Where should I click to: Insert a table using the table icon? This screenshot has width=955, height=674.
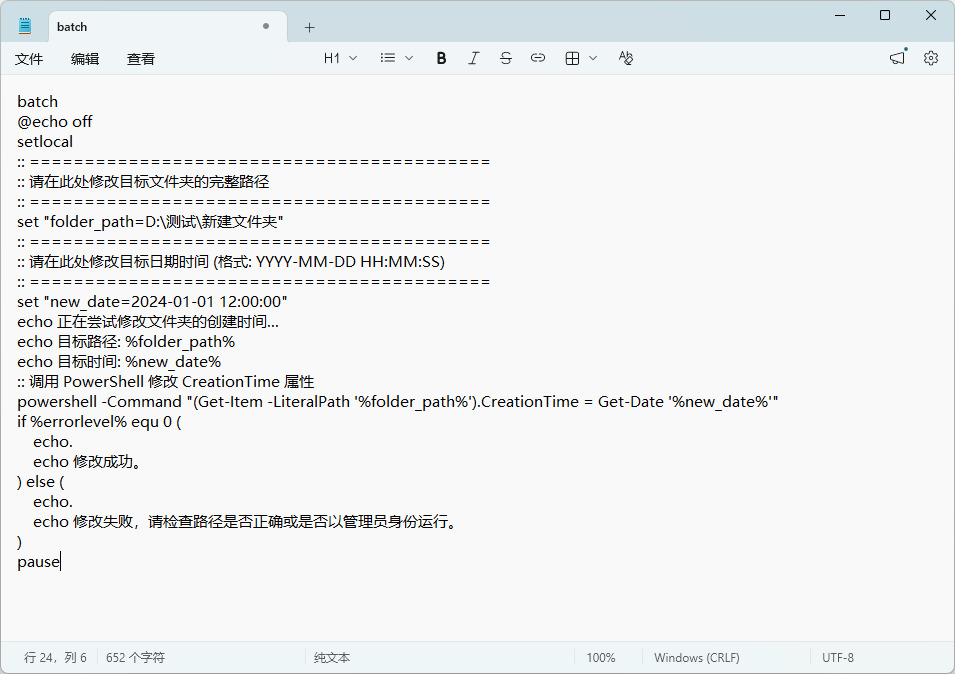(572, 58)
